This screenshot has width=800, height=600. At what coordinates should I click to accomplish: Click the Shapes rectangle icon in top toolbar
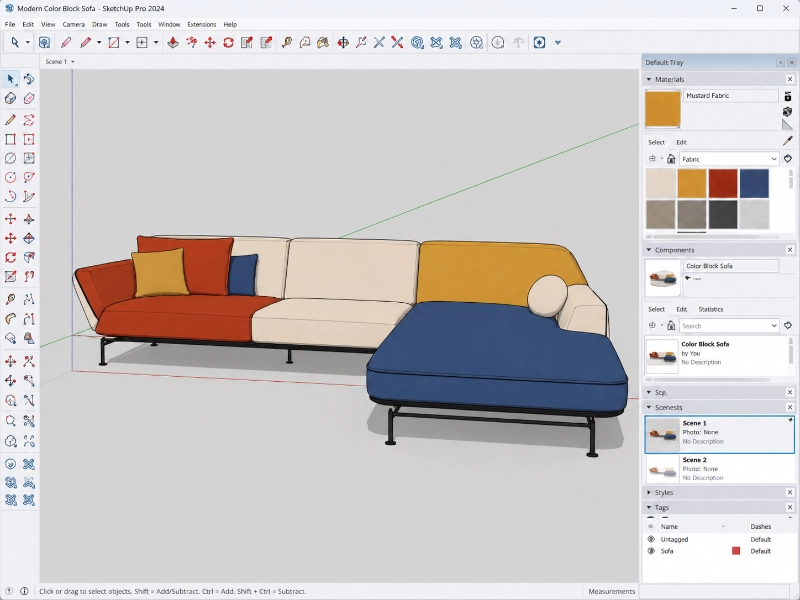point(114,42)
